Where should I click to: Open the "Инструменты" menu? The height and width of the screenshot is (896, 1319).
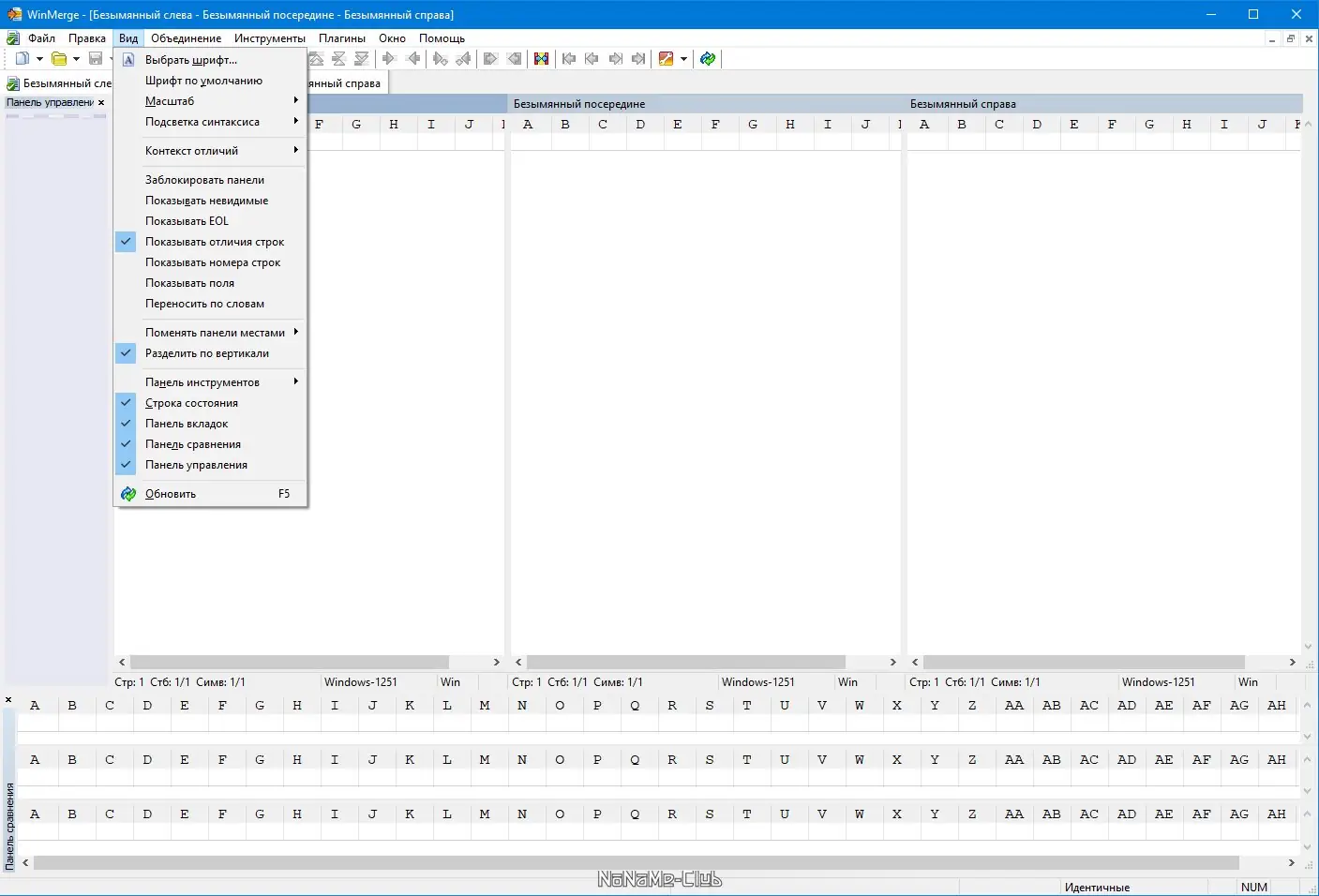pos(270,38)
